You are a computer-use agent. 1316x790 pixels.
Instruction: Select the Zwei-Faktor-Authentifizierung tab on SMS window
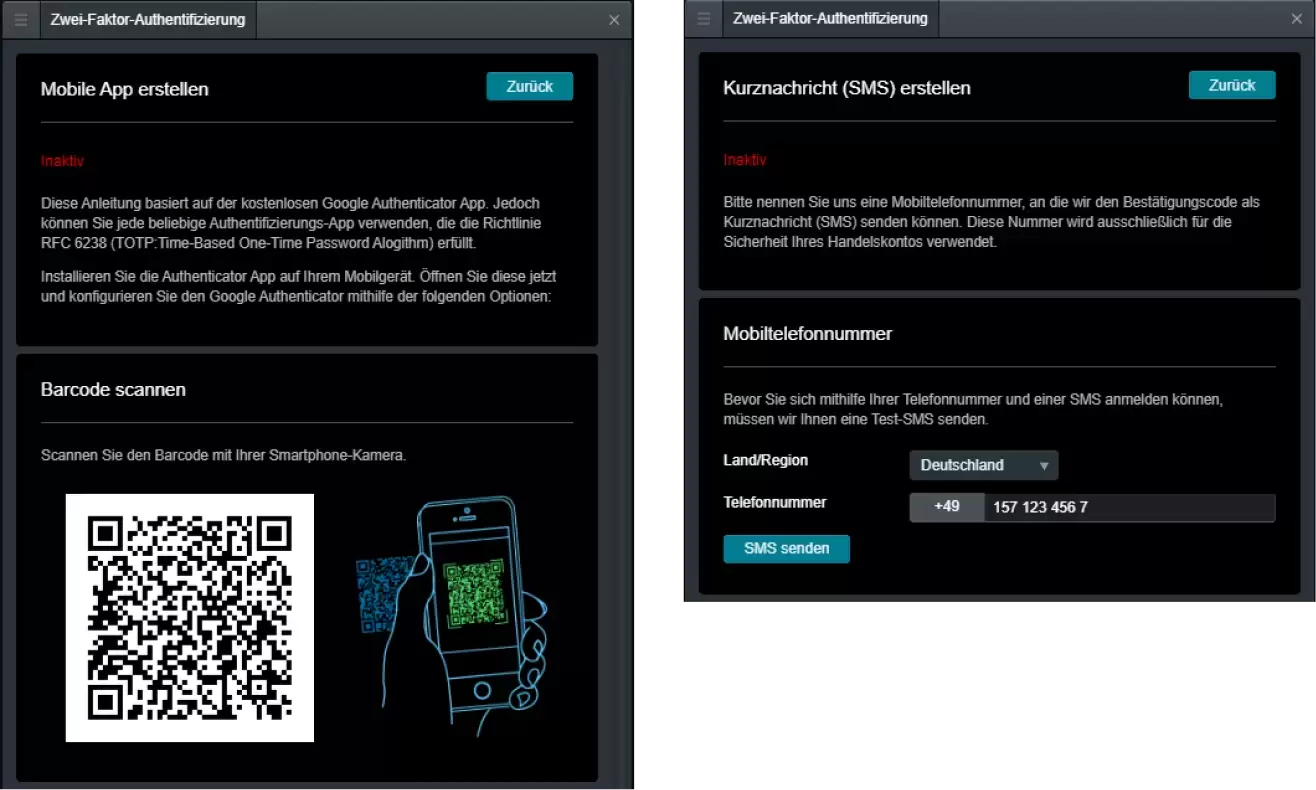click(830, 18)
